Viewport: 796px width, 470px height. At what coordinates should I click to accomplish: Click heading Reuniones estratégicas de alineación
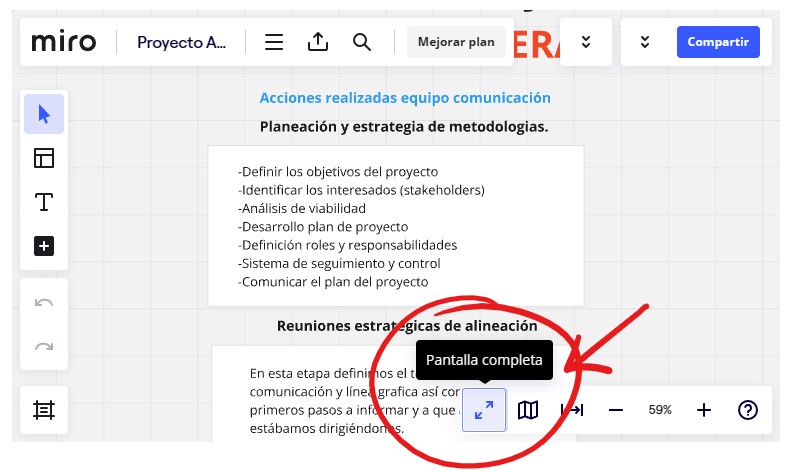(407, 326)
